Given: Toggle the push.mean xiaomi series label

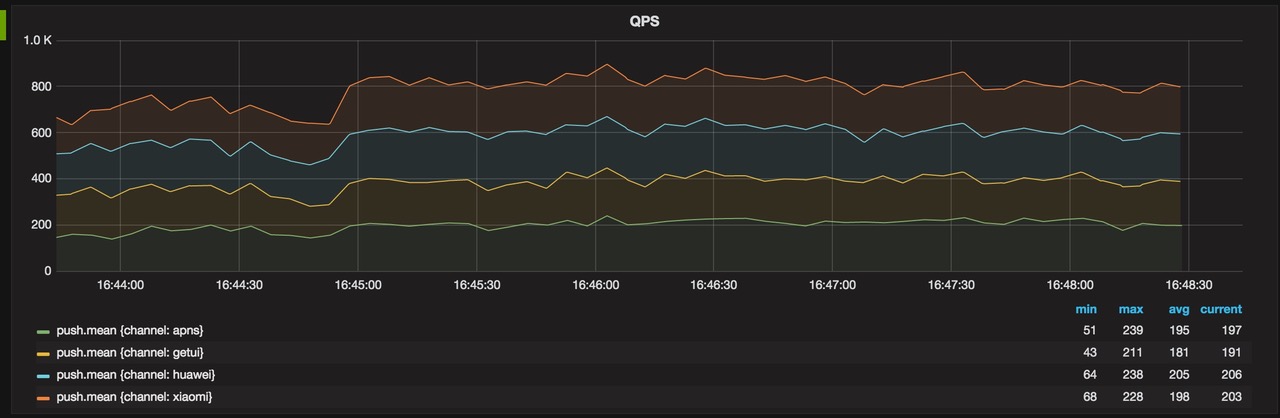Looking at the screenshot, I should (134, 397).
